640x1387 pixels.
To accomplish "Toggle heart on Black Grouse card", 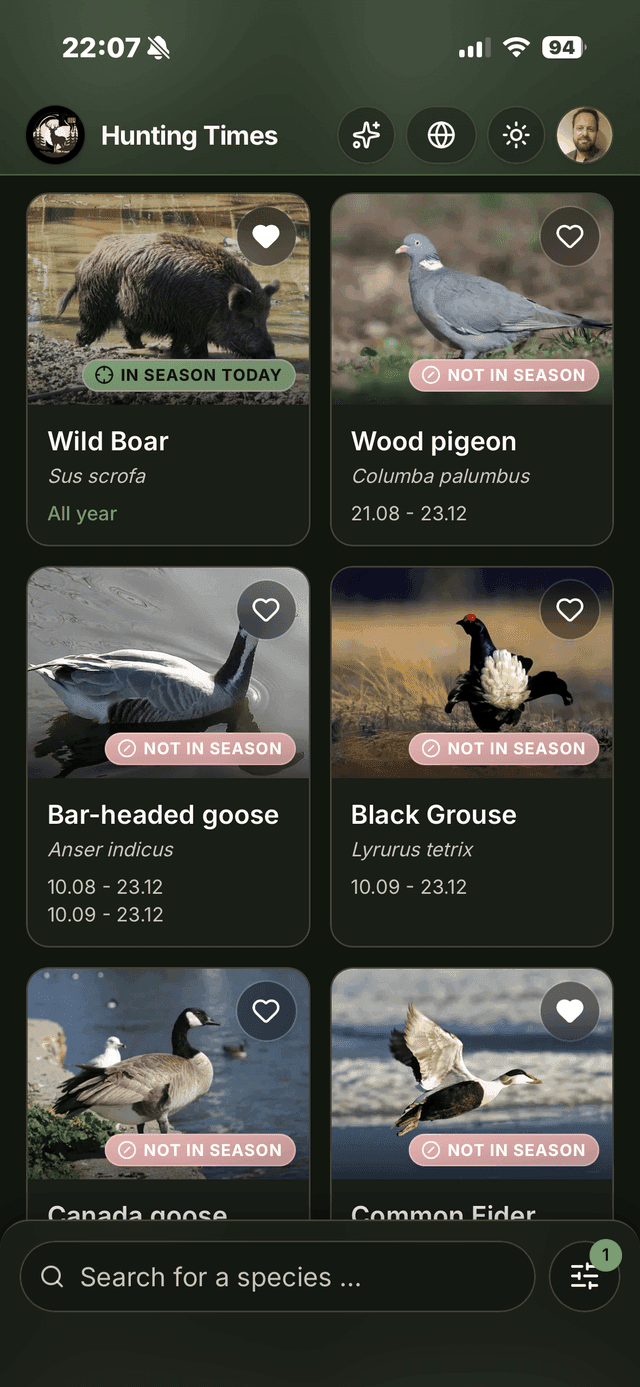I will [570, 610].
